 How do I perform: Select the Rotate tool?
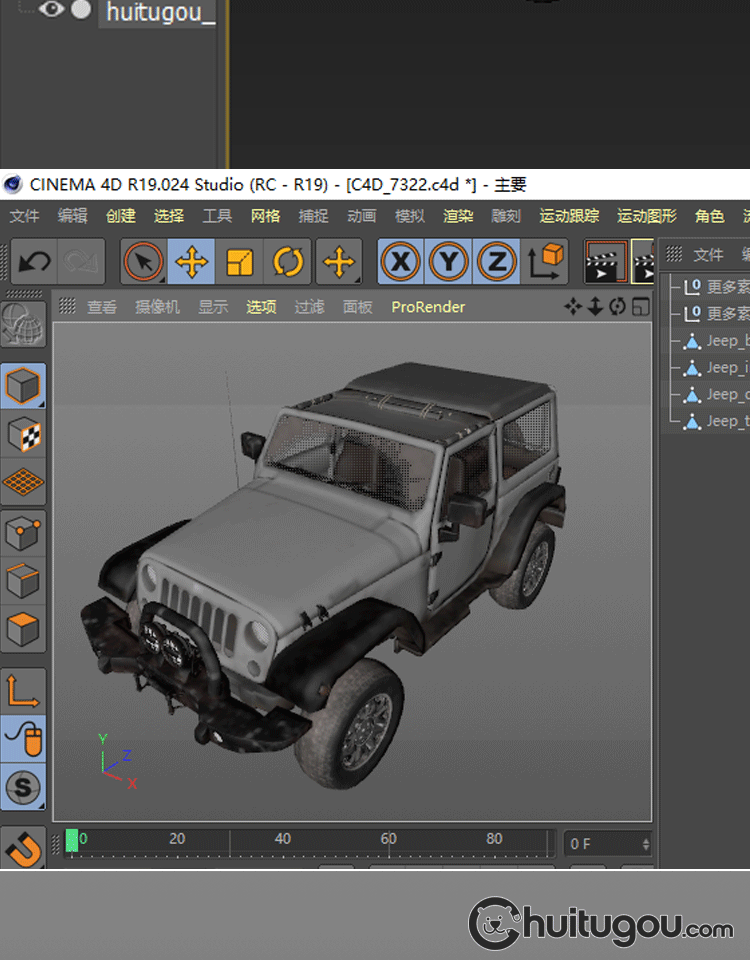pyautogui.click(x=288, y=263)
